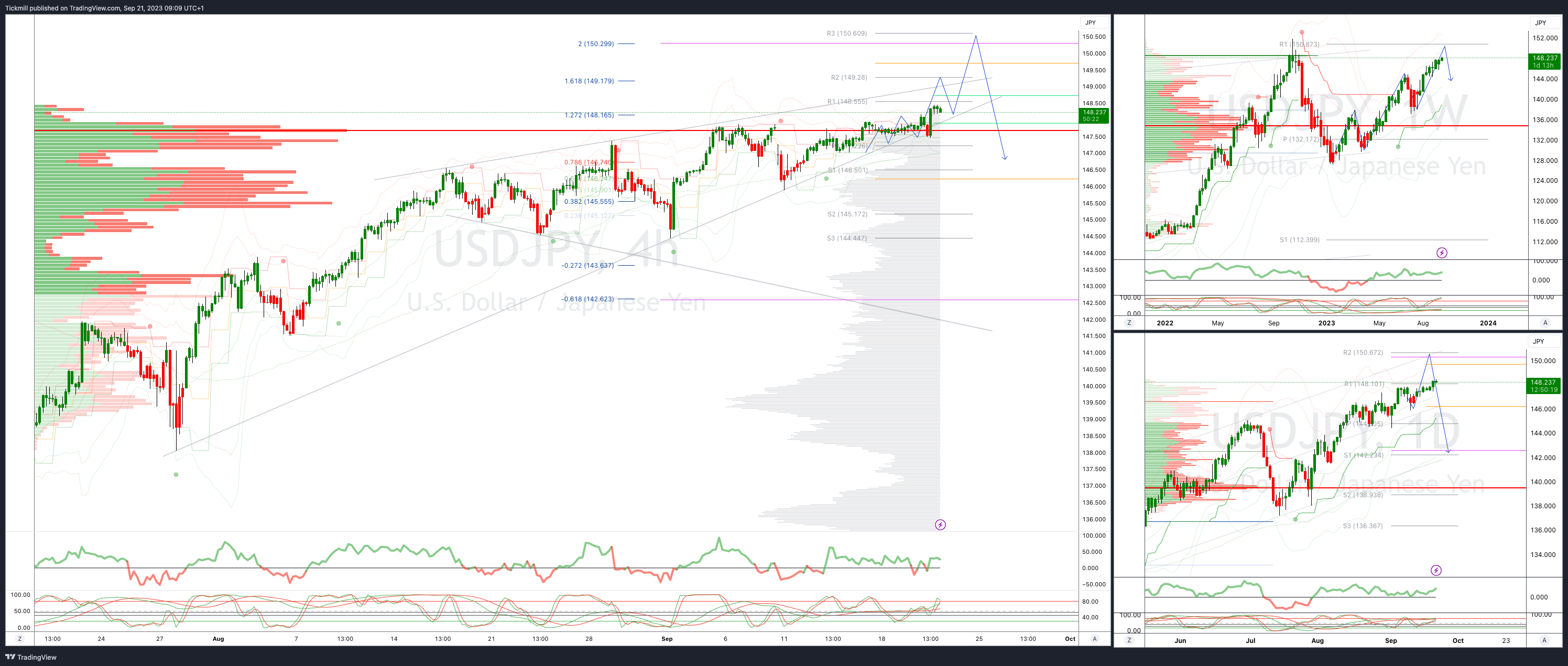This screenshot has width=1568, height=666.
Task: Select the Fibonacci label -0.618 (142.623)
Action: click(587, 299)
